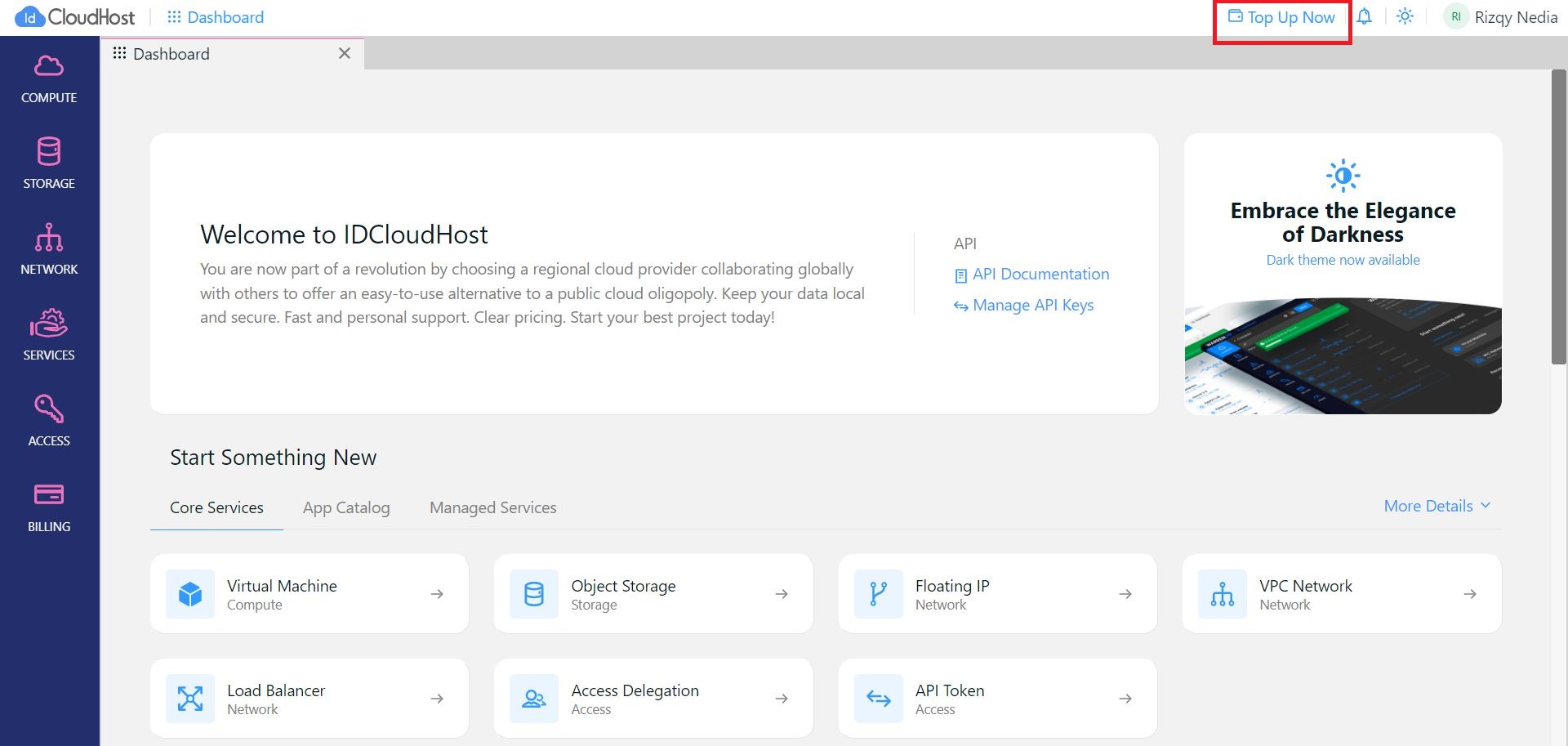
Task: Switch to the Managed Services tab
Action: (493, 507)
